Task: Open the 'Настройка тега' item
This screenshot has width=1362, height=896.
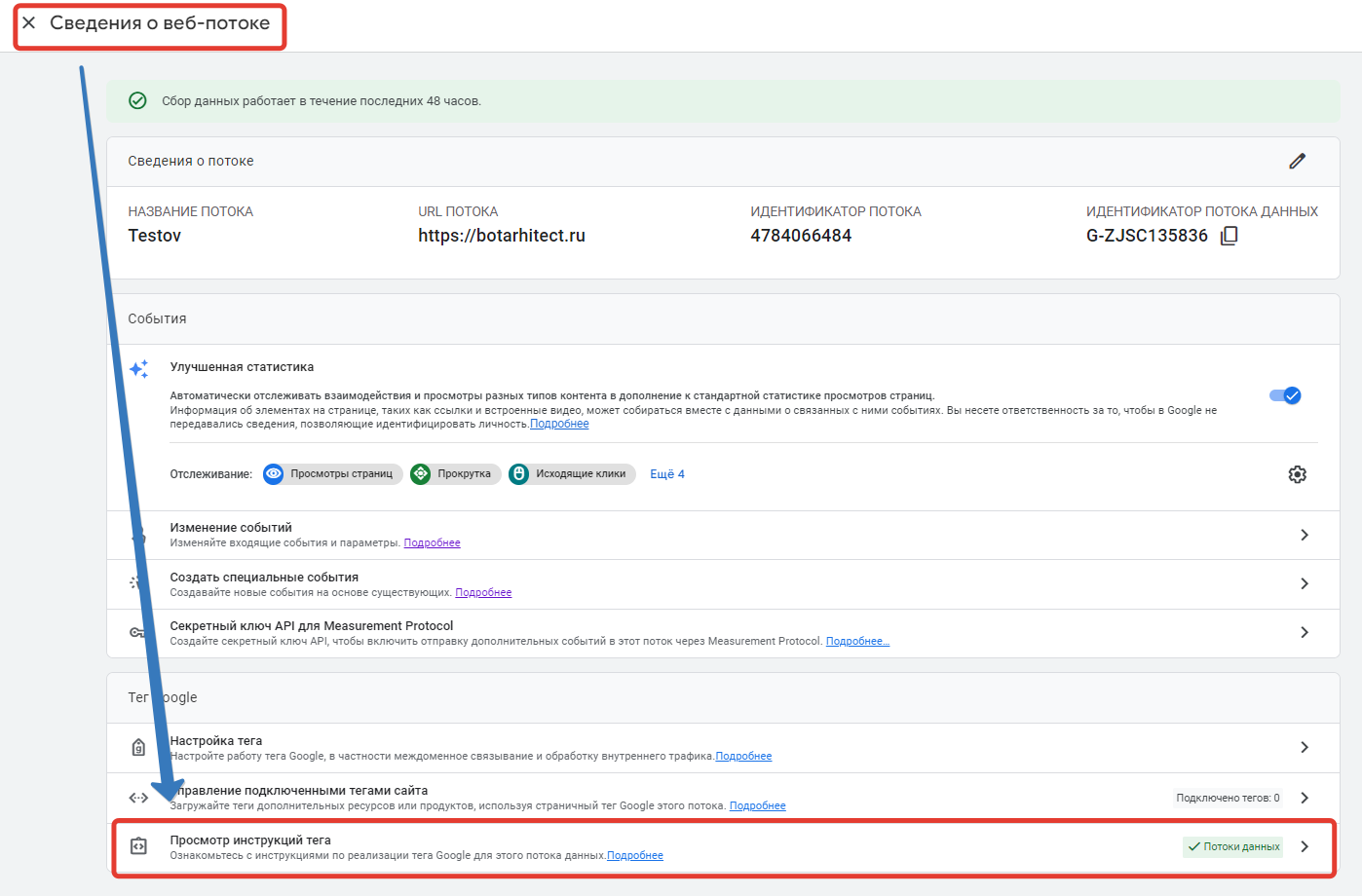Action: (216, 741)
